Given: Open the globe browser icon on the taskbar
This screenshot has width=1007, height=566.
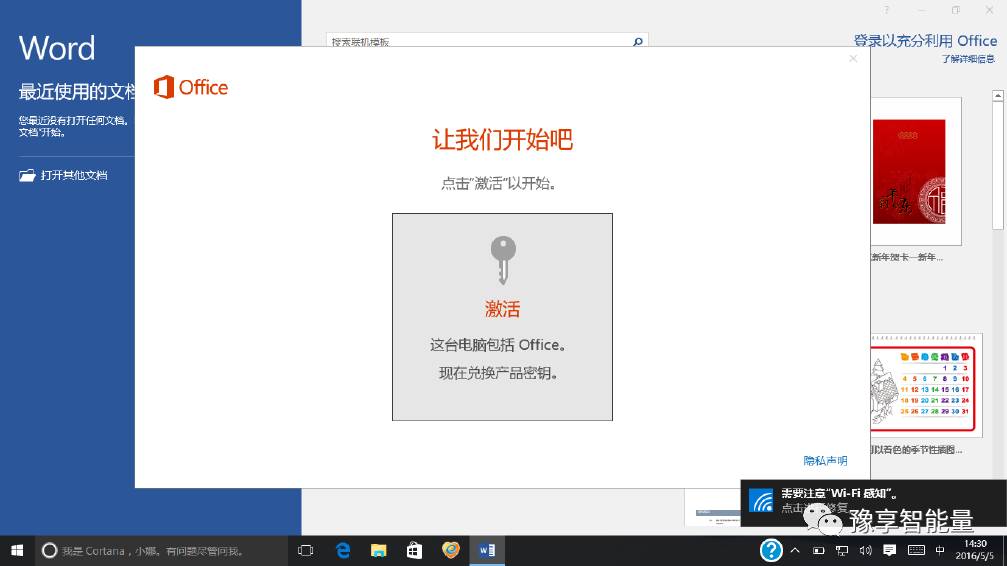Looking at the screenshot, I should 451,551.
